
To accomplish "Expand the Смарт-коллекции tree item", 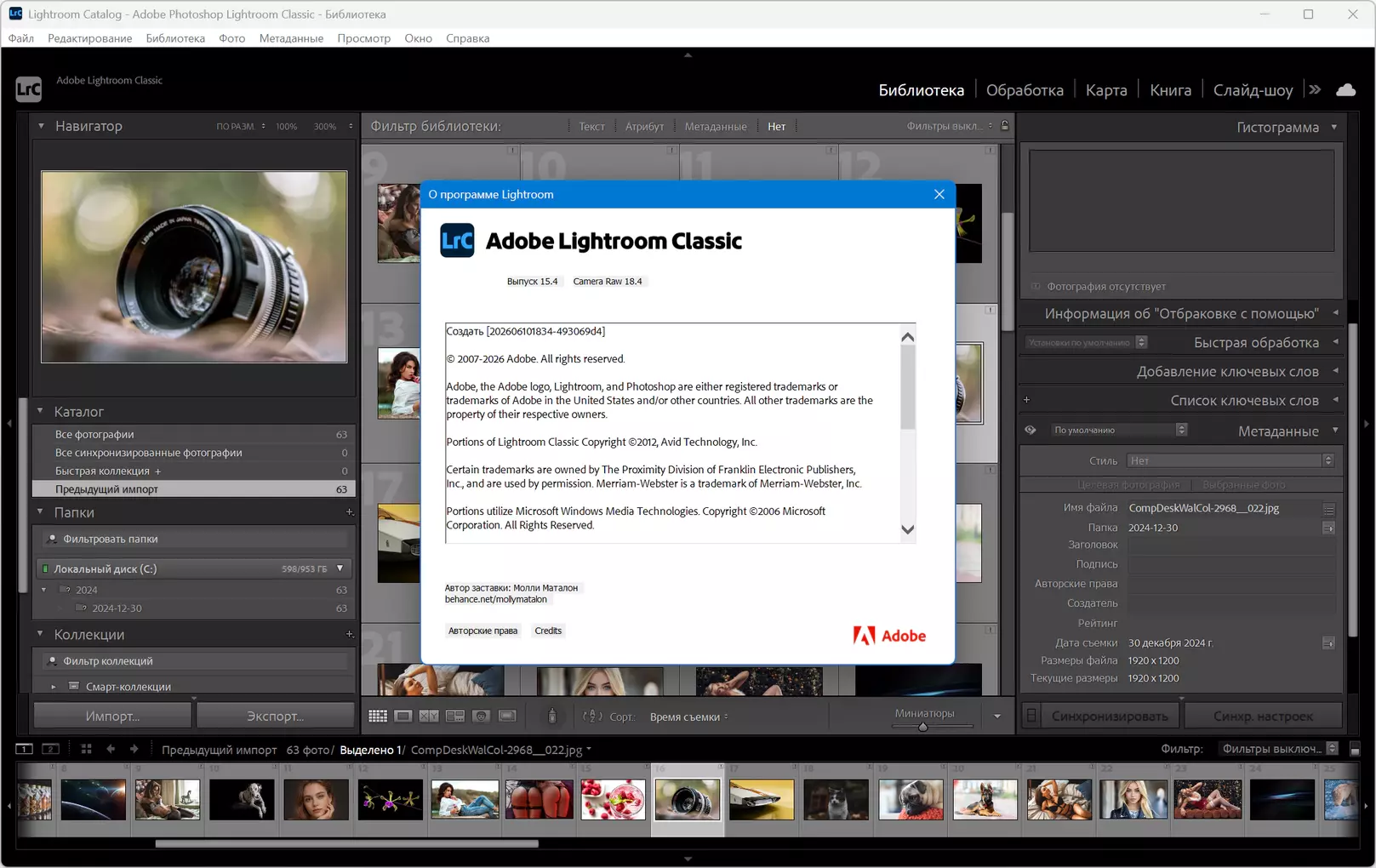I will [54, 687].
